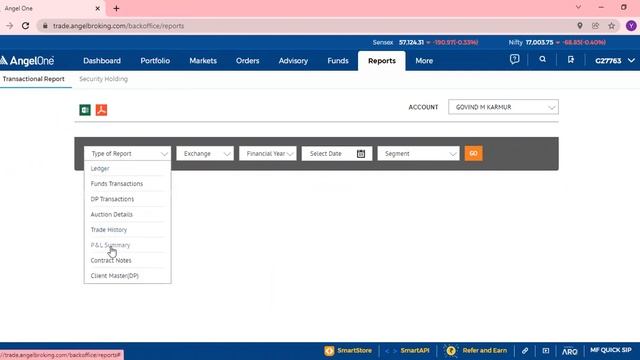Choose Contract Notes report type
This screenshot has height=360, width=640.
click(127, 260)
